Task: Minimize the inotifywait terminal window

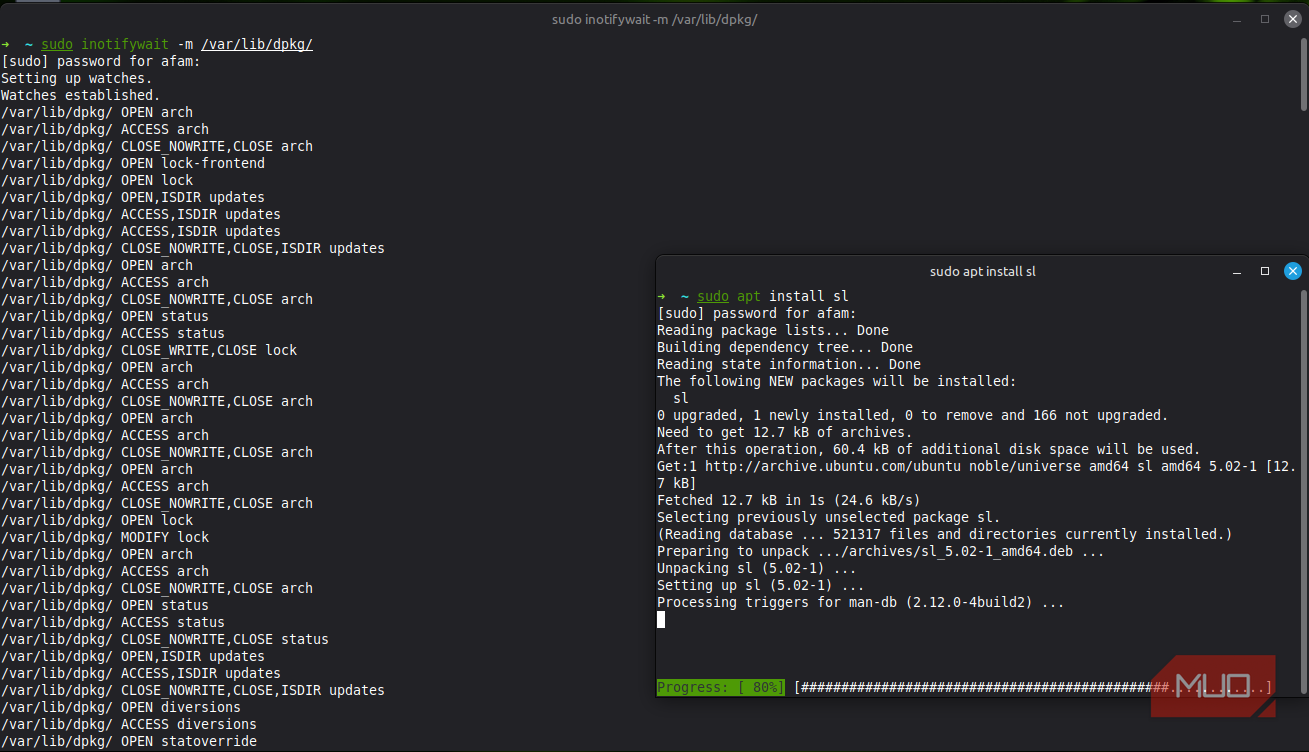Action: point(1238,20)
